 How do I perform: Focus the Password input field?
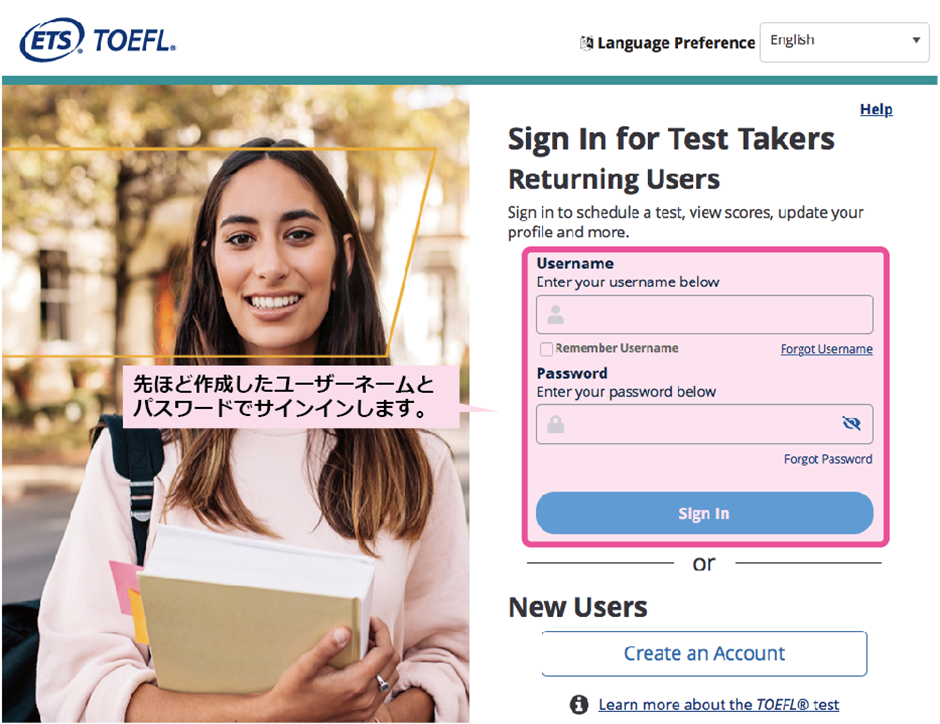[704, 424]
